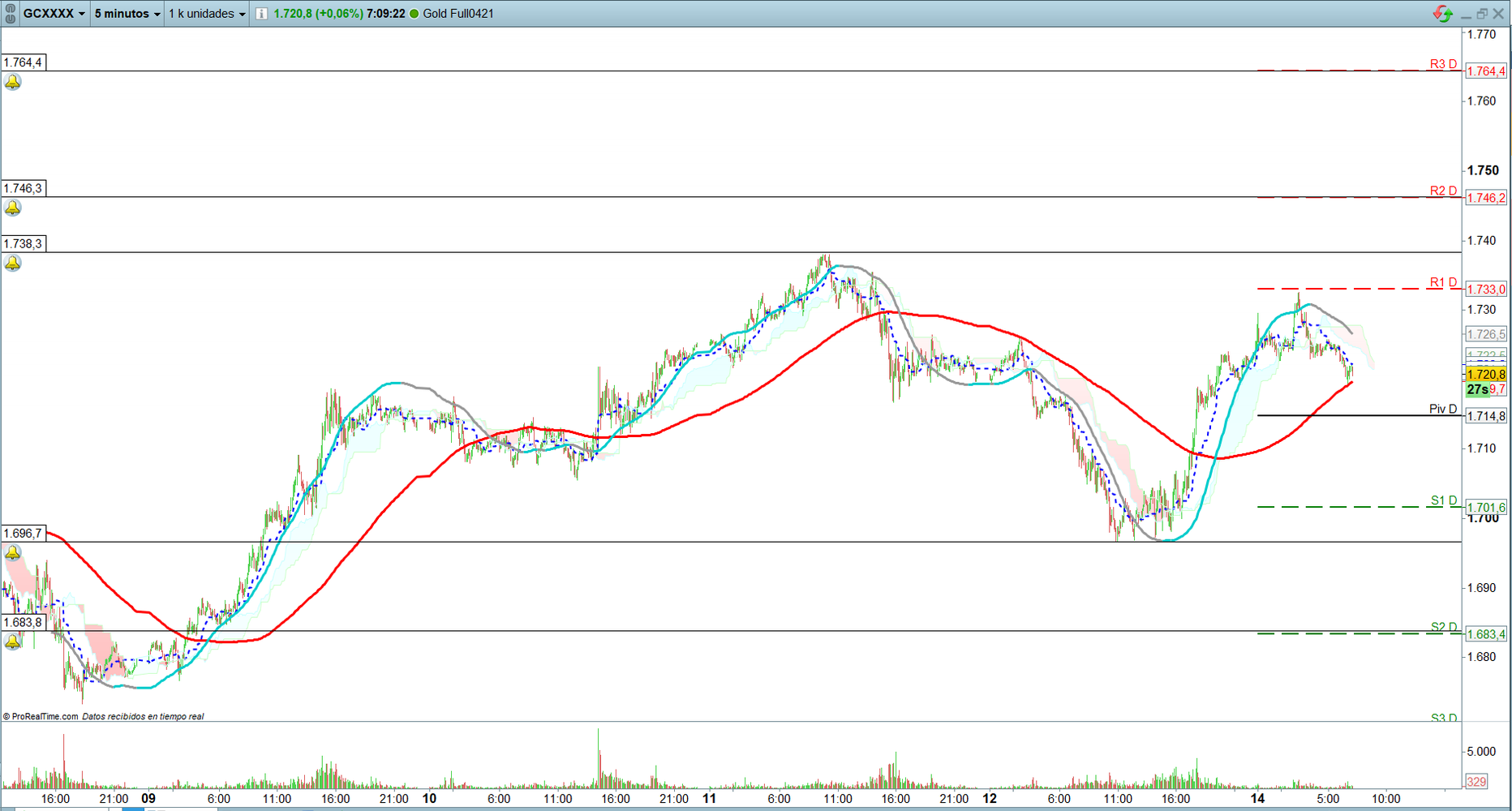Open the GCXXXX instrument dropdown
Screen dimensions: 1512x811
click(x=54, y=14)
